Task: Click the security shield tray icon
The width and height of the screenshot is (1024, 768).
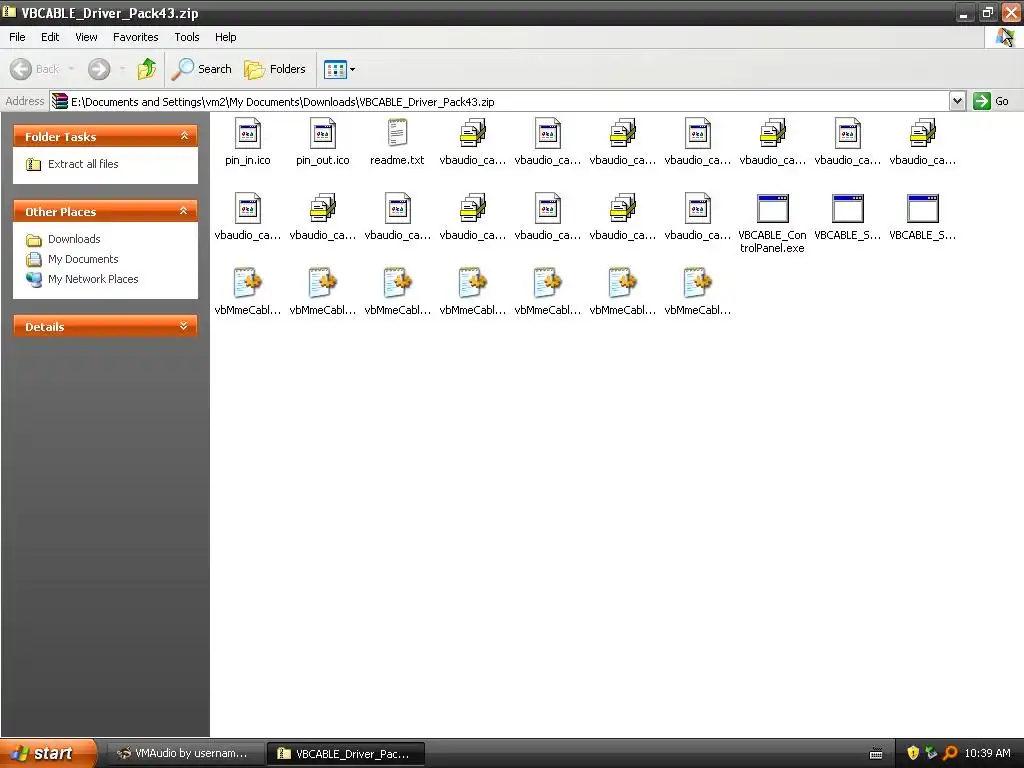Action: pyautogui.click(x=913, y=753)
